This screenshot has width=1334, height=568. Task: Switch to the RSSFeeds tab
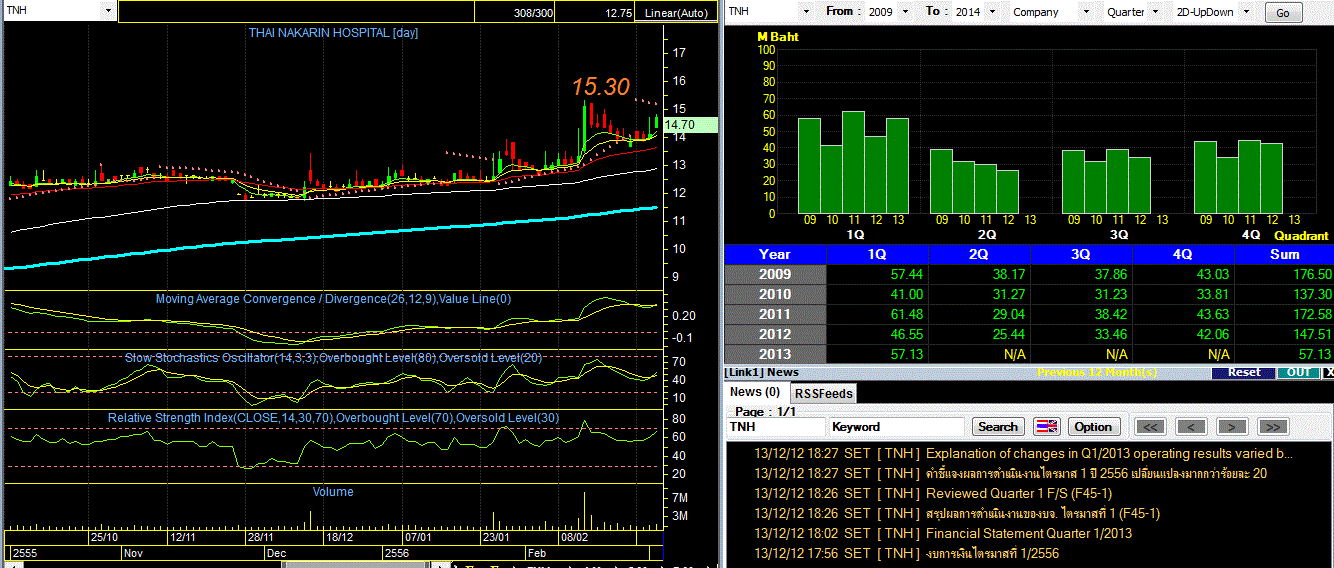[x=824, y=394]
